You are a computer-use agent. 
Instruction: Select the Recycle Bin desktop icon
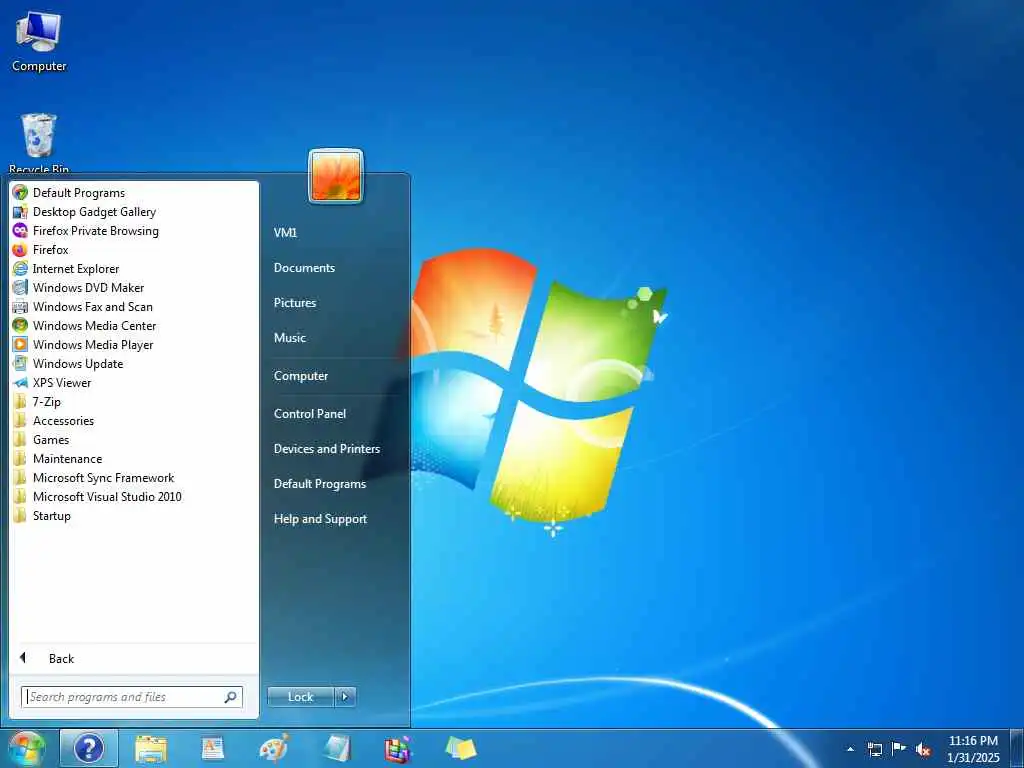pos(39,142)
